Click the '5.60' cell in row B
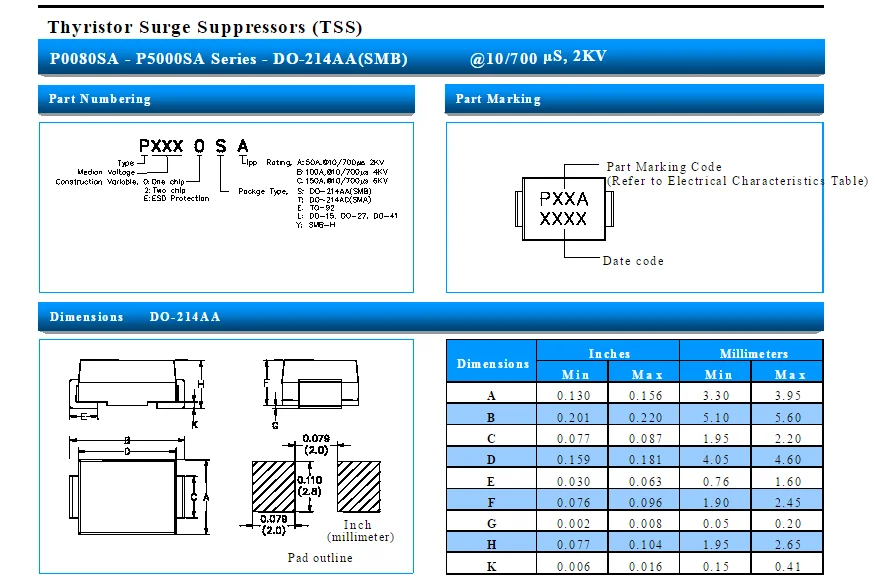This screenshot has height=583, width=875. pyautogui.click(x=787, y=417)
